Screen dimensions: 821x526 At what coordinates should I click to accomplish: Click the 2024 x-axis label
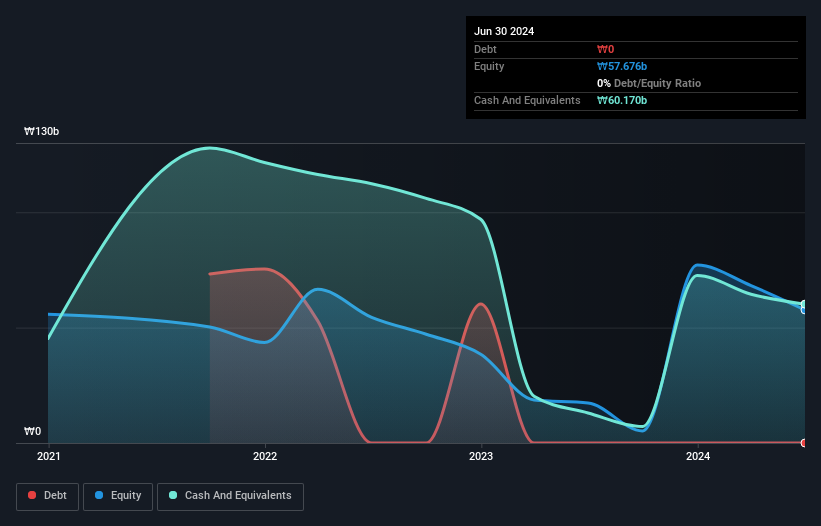[x=698, y=456]
